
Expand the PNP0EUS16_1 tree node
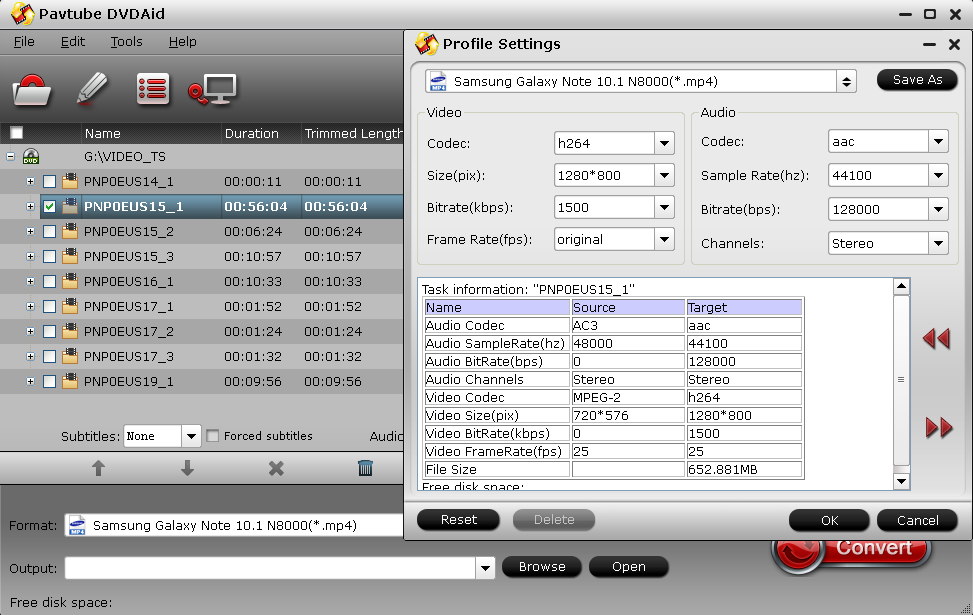point(30,282)
